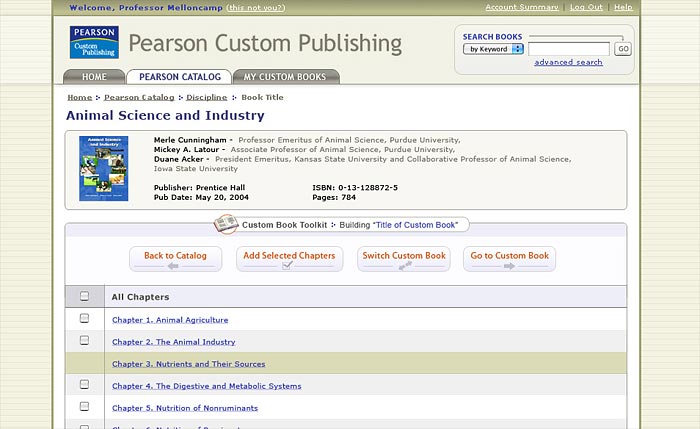700x429 pixels.
Task: Click into the Search Books text field
Action: click(x=569, y=49)
